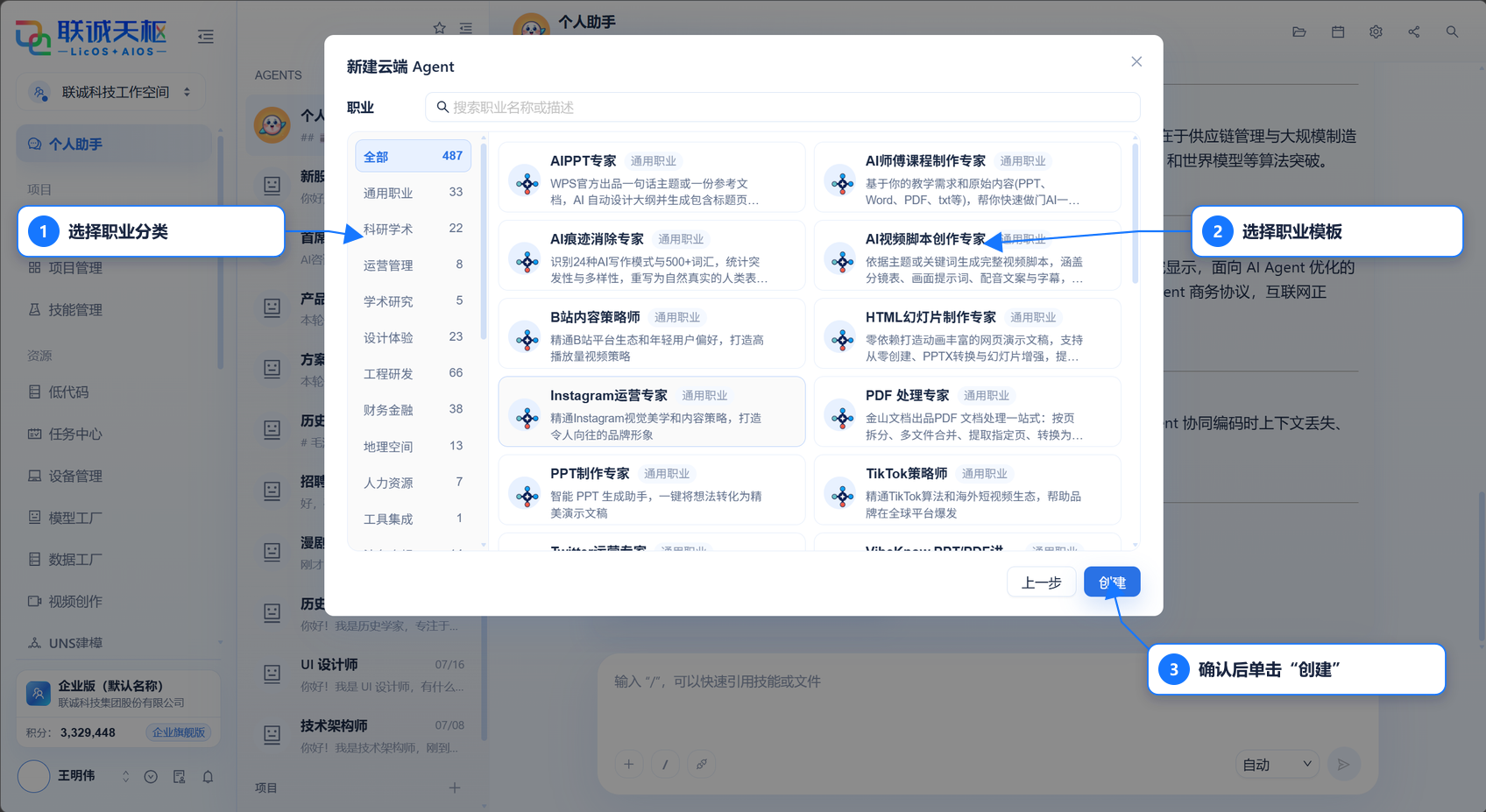Choose the AIPPT专家 template card
This screenshot has width=1486, height=812.
click(x=652, y=177)
